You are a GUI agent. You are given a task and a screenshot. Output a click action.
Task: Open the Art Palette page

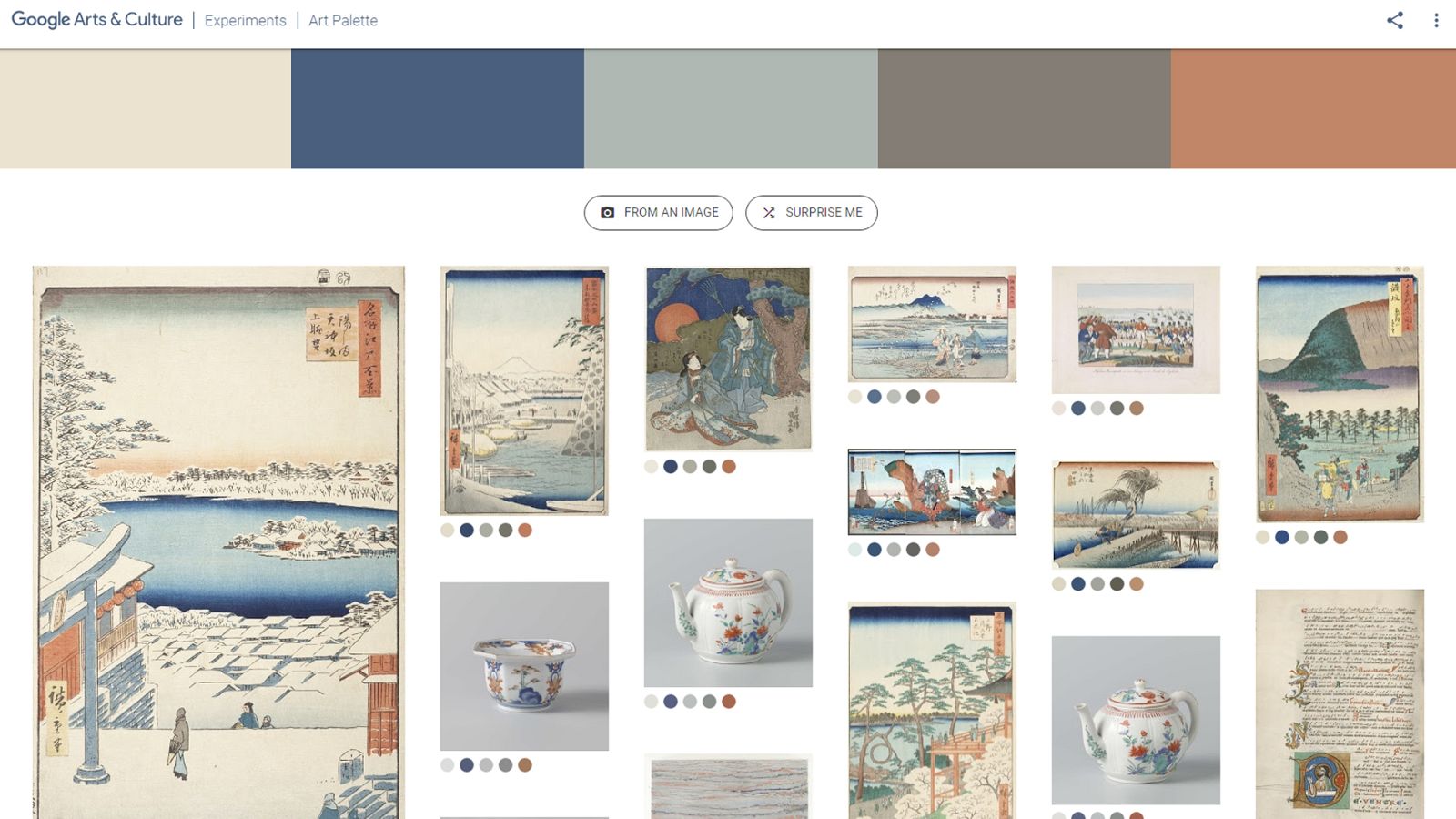pos(342,20)
